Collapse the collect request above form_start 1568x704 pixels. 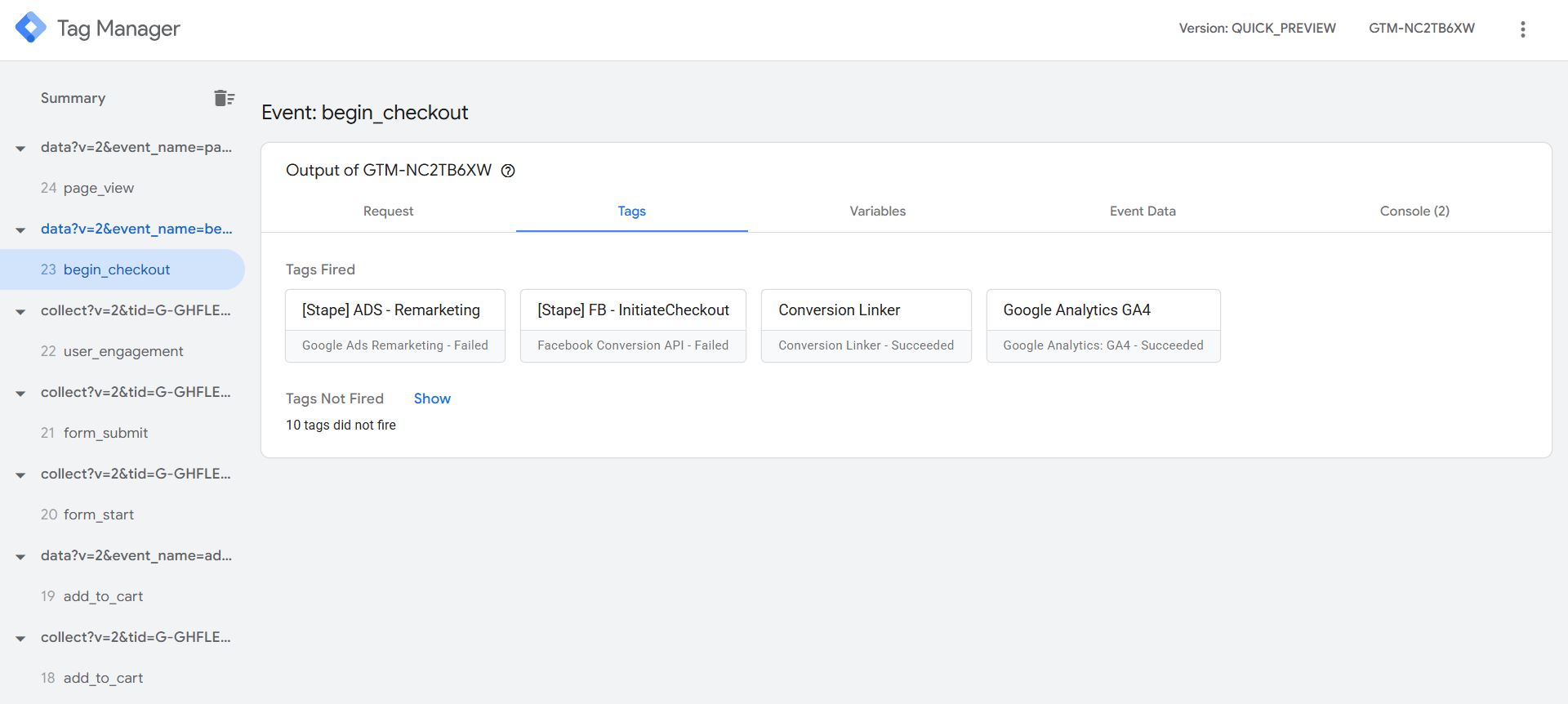pyautogui.click(x=20, y=475)
